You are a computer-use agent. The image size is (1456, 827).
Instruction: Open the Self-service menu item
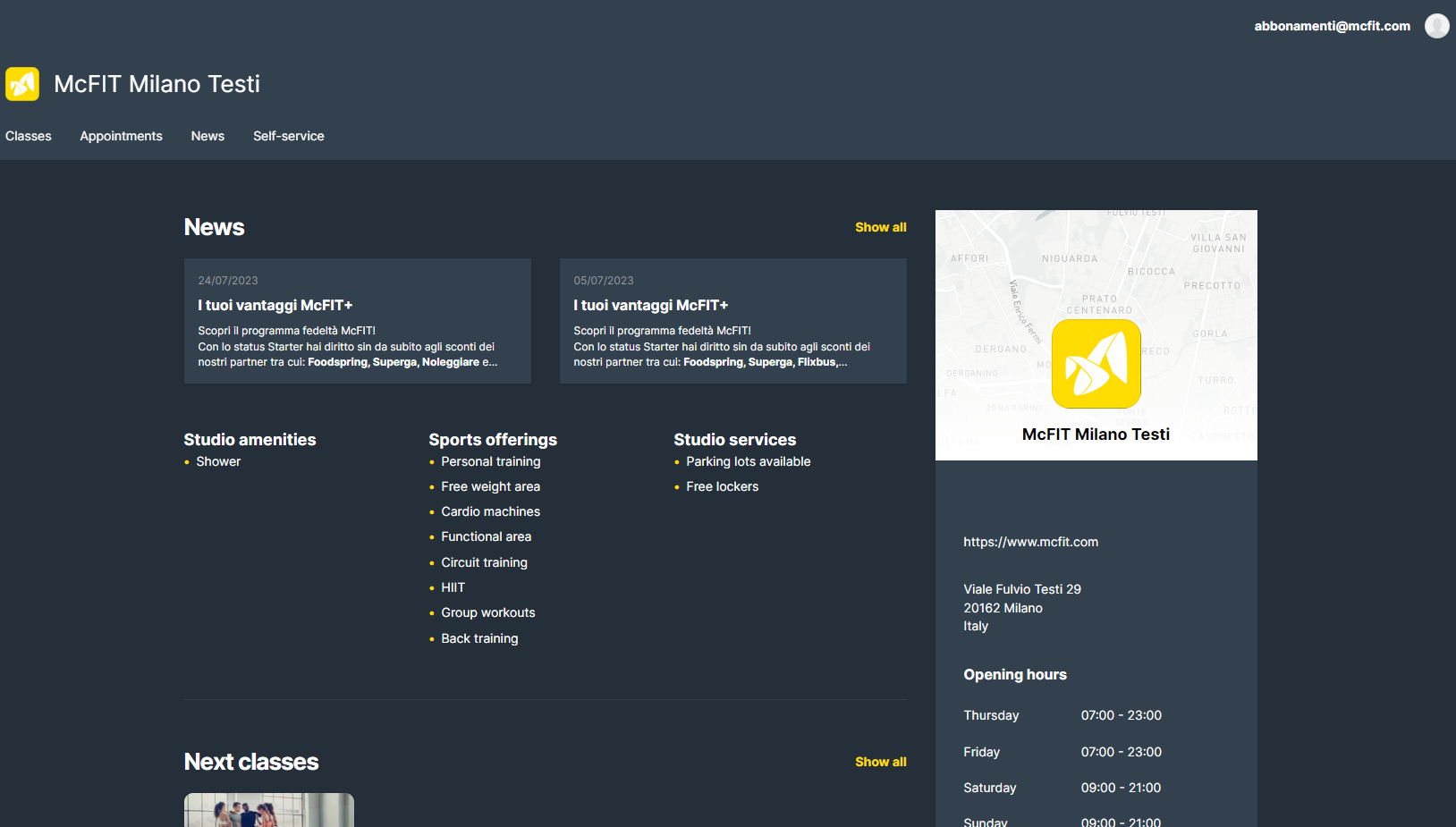click(289, 136)
